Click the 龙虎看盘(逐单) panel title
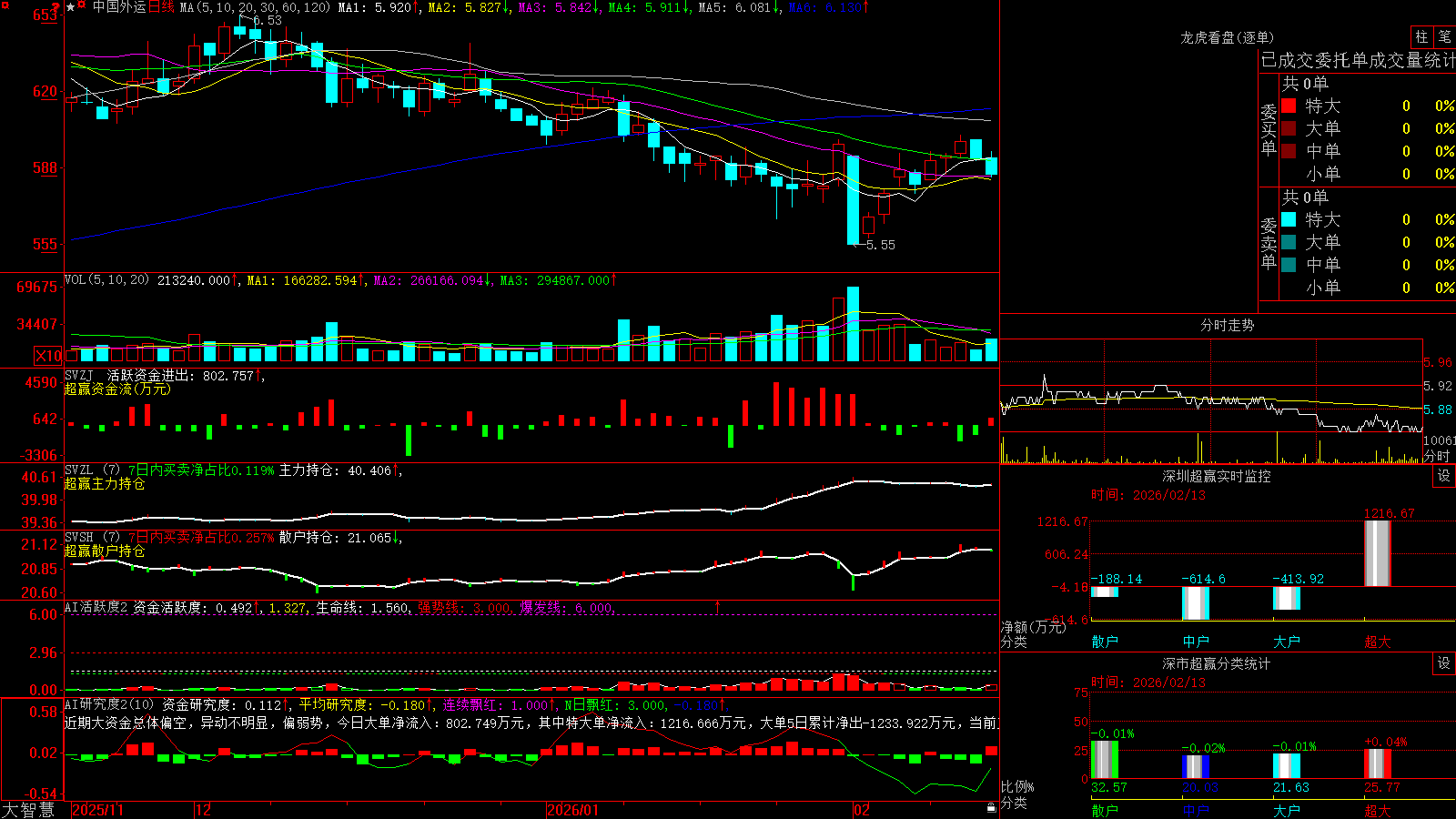 coord(1227,37)
